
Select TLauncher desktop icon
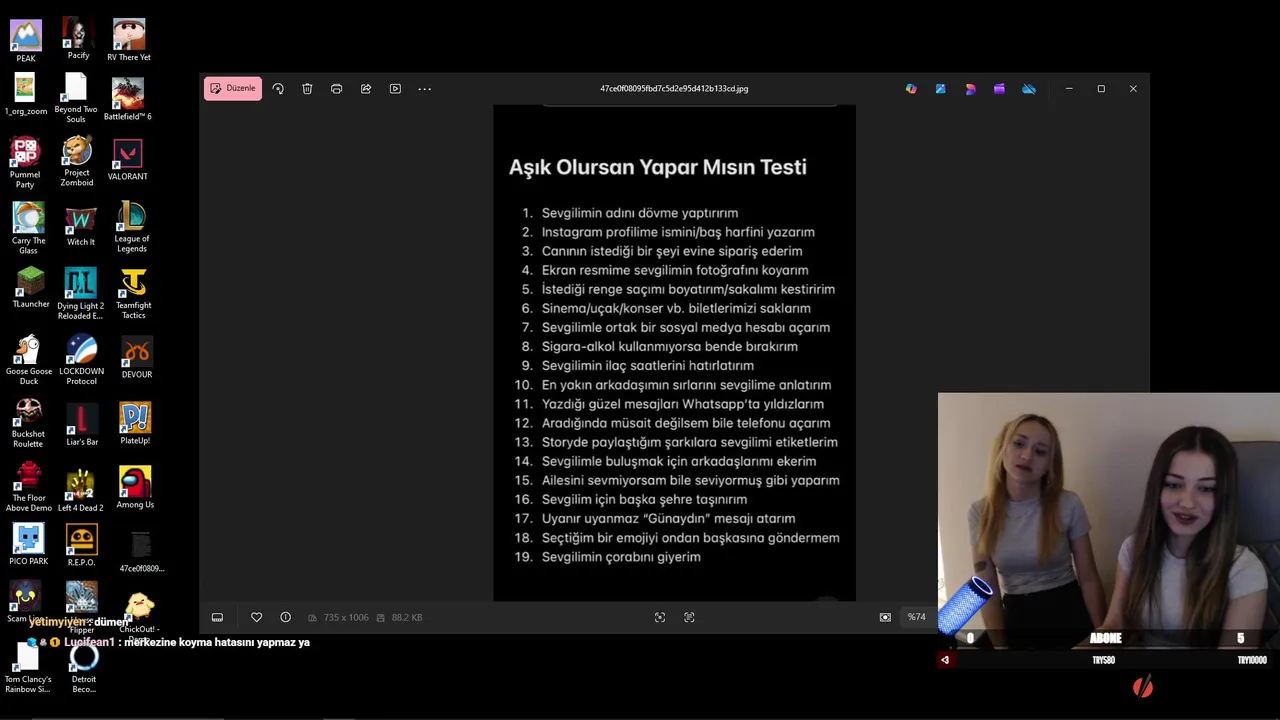pyautogui.click(x=30, y=288)
